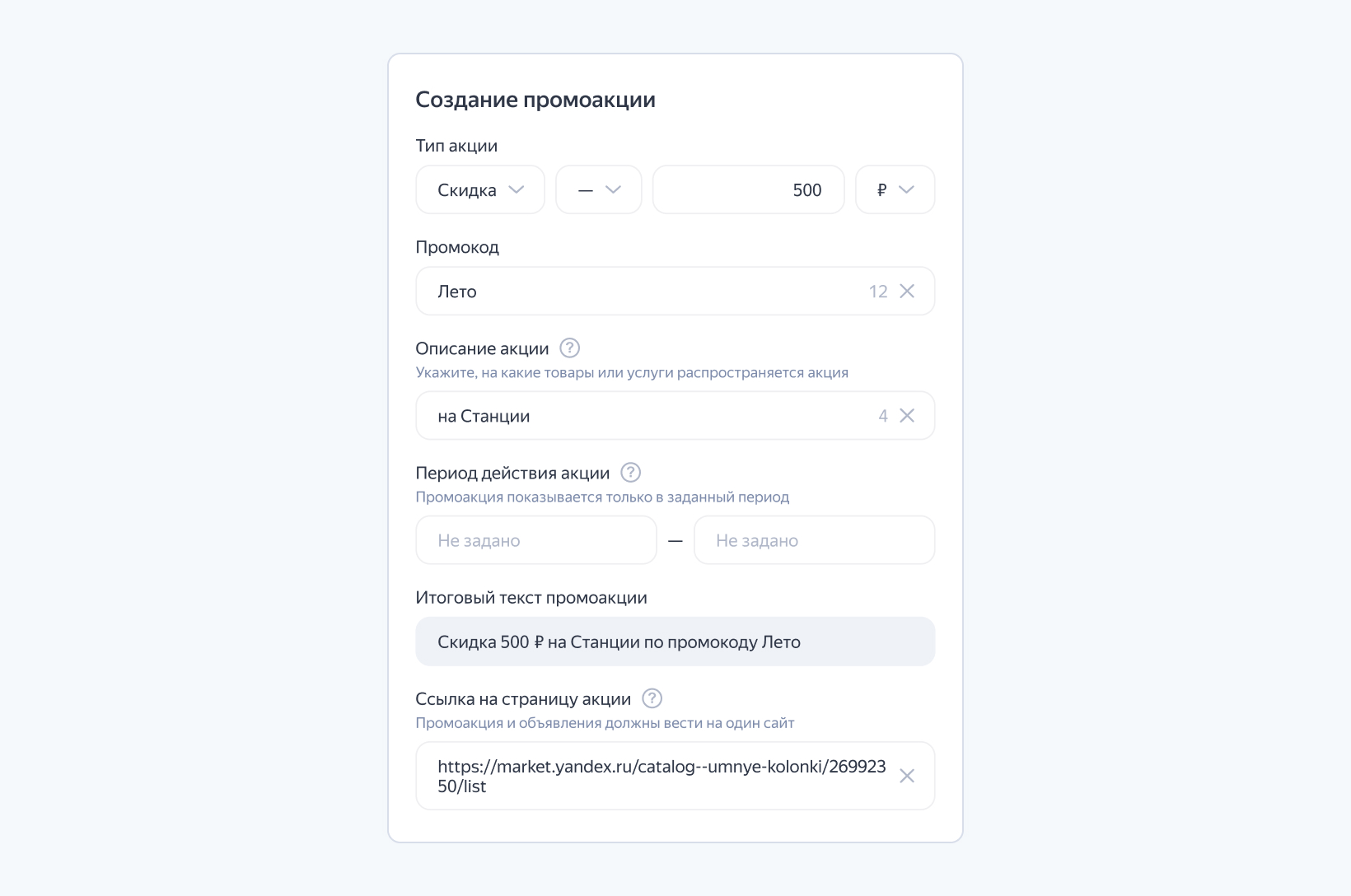Set the promotion period start date
Viewport: 1351px width, 896px height.
coord(535,540)
